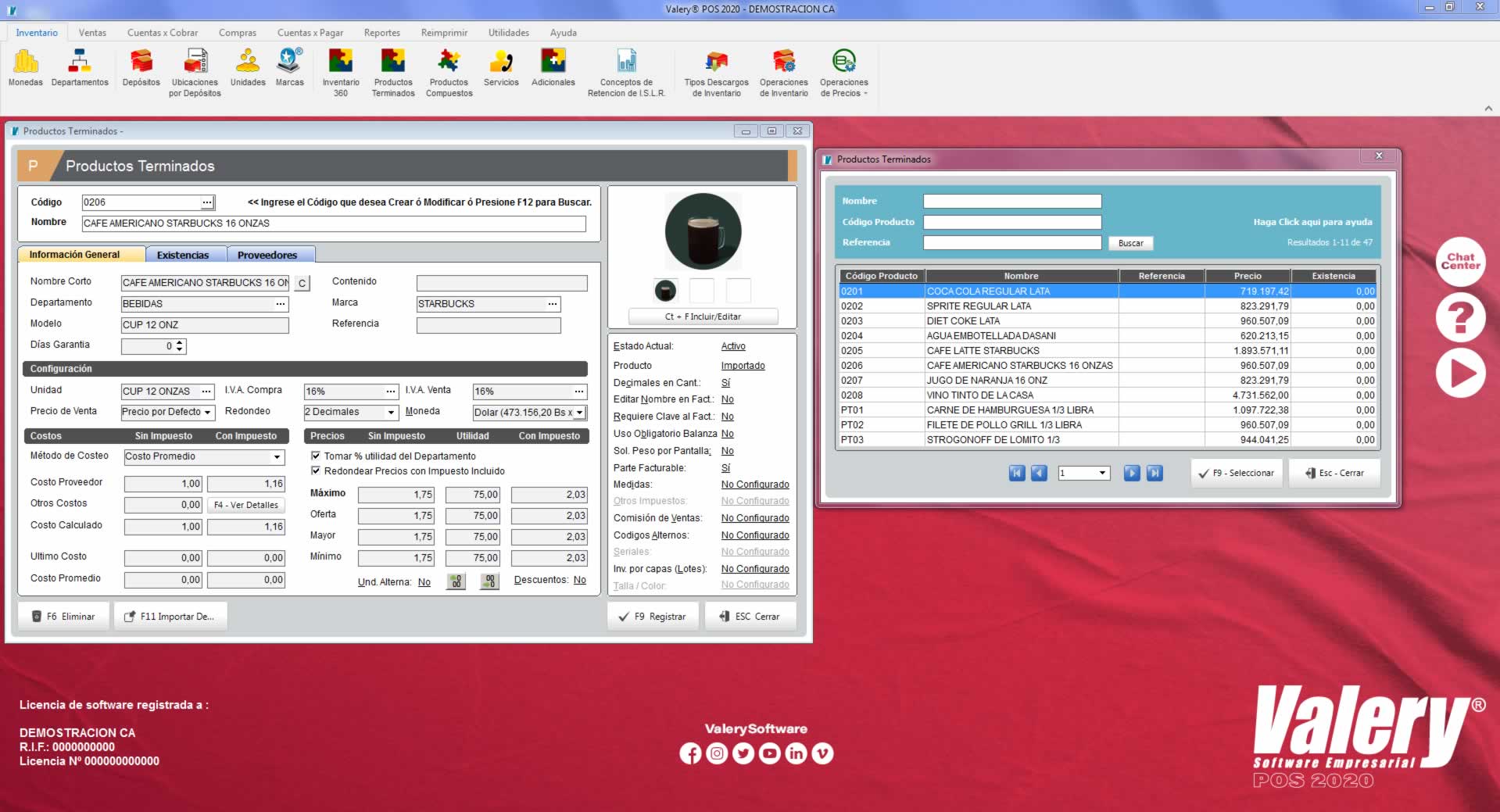Open the Unidades ribbon icon
The height and width of the screenshot is (812, 1500).
pos(248,68)
